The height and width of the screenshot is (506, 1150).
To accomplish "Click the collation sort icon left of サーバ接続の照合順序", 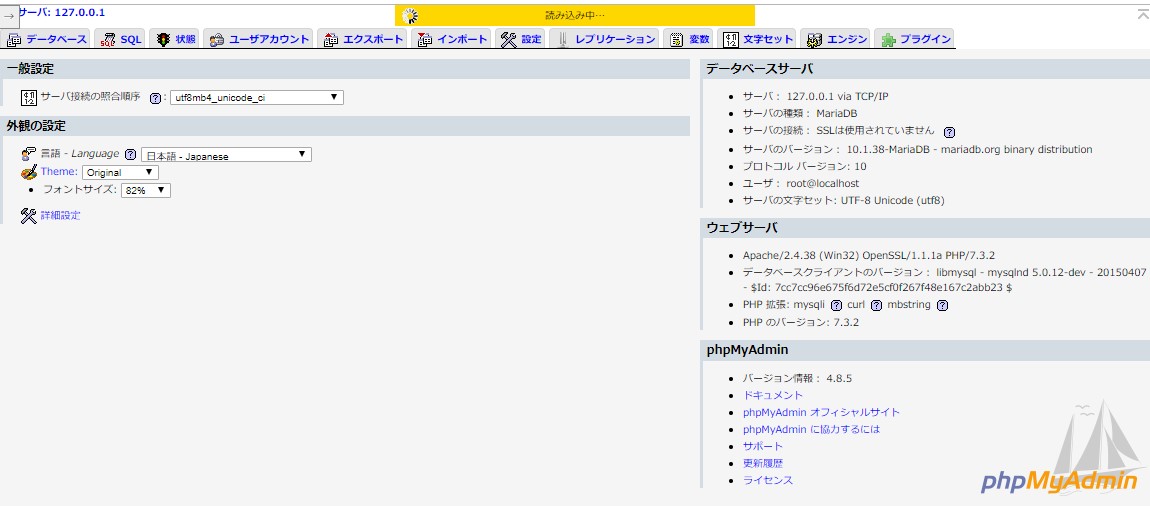I will coord(29,98).
